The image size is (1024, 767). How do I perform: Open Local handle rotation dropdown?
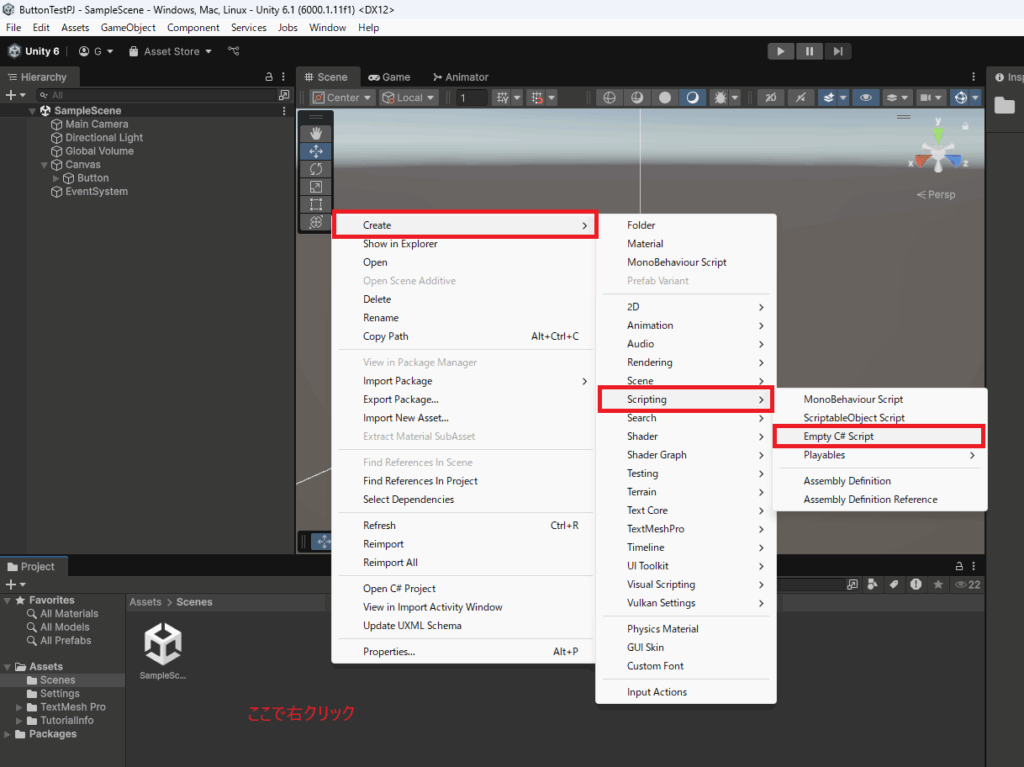coord(409,97)
